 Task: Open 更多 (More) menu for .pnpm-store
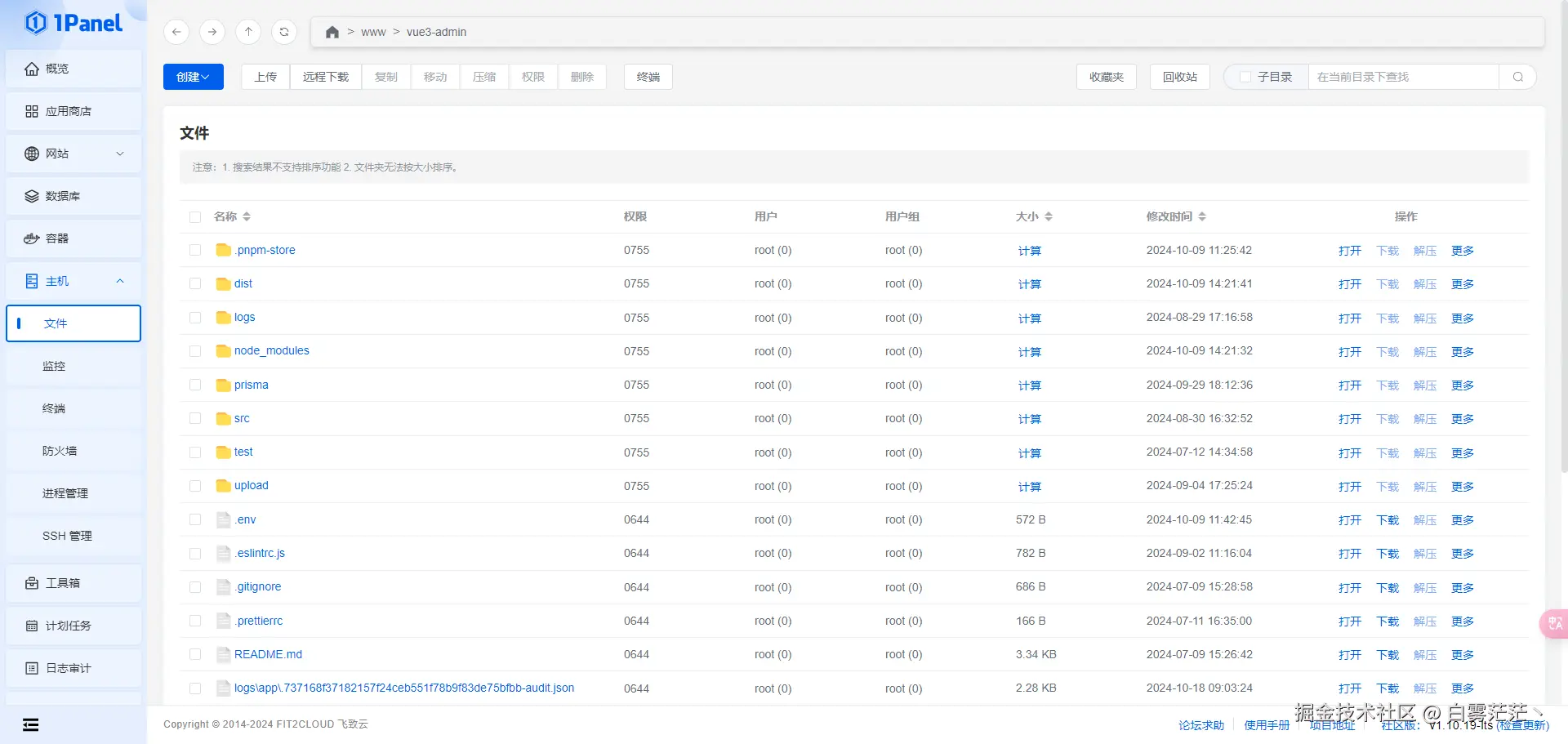(x=1463, y=251)
